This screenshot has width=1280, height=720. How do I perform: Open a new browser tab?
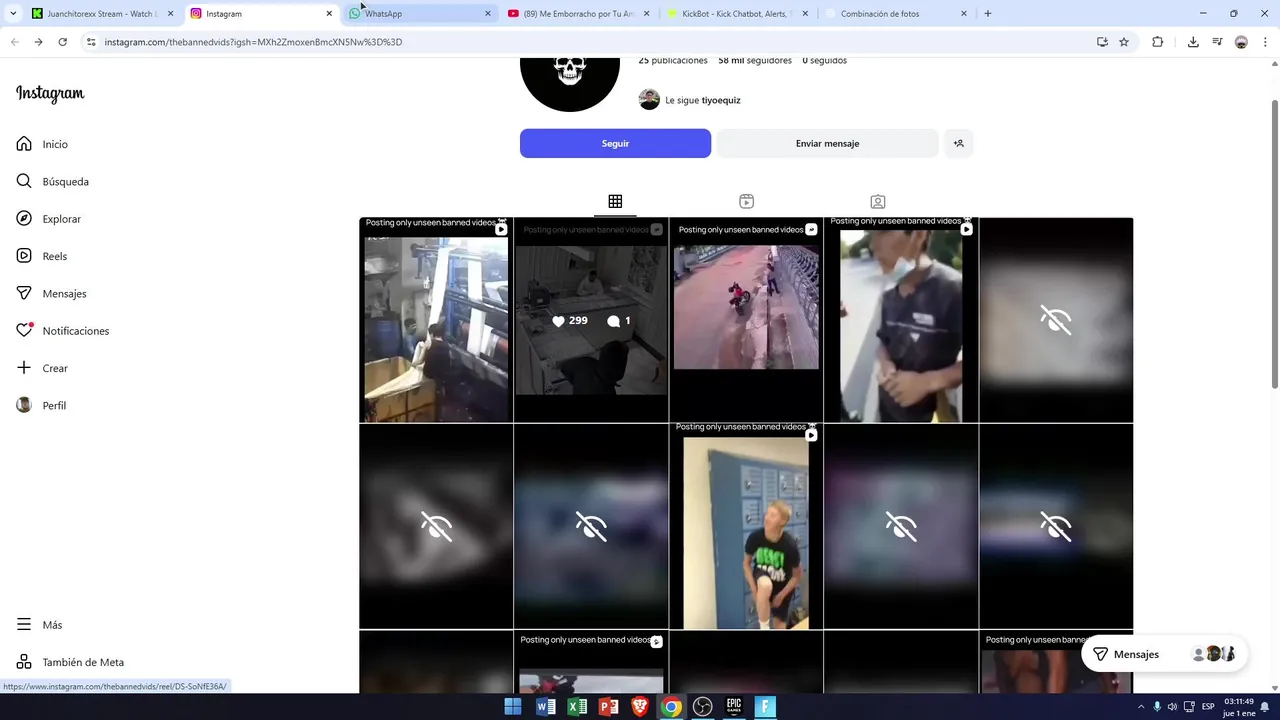tap(988, 14)
